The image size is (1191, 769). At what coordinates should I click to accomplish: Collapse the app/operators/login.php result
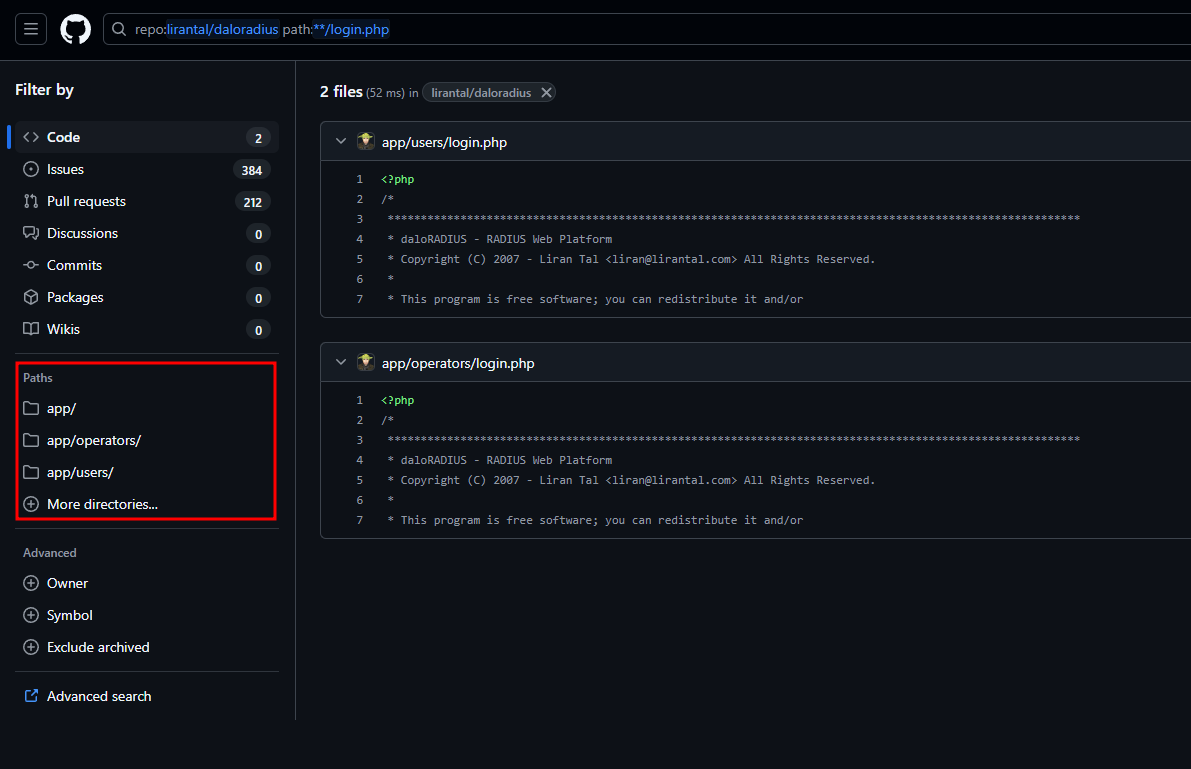(341, 362)
